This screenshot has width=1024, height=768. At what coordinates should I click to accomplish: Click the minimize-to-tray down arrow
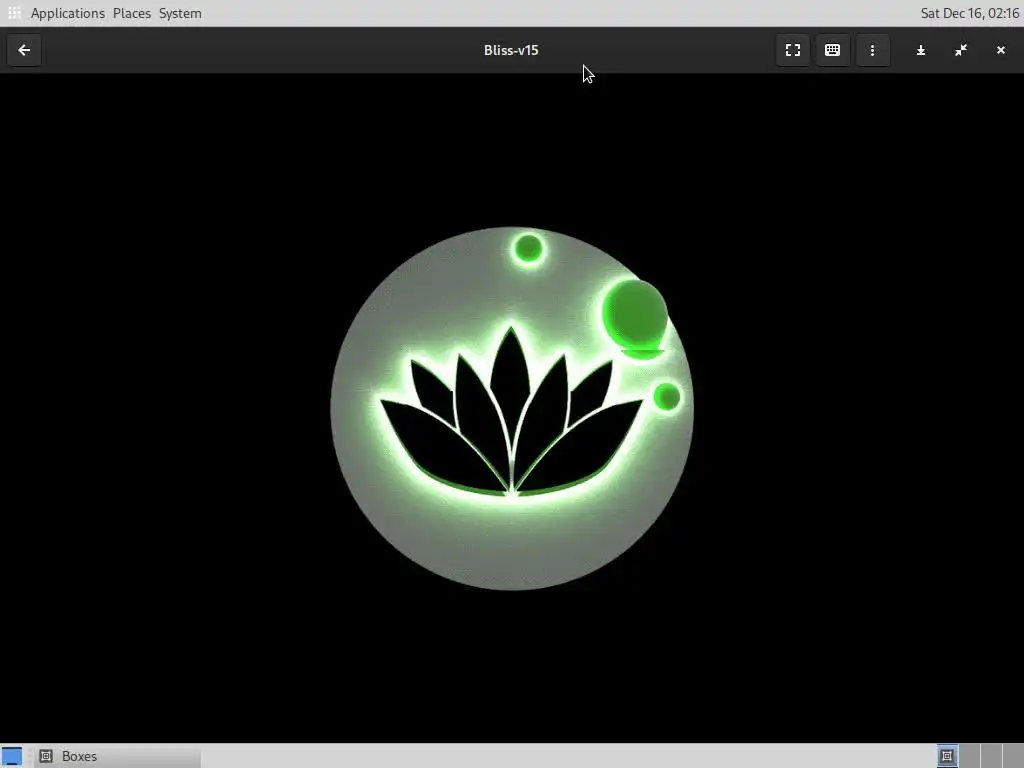tap(920, 50)
